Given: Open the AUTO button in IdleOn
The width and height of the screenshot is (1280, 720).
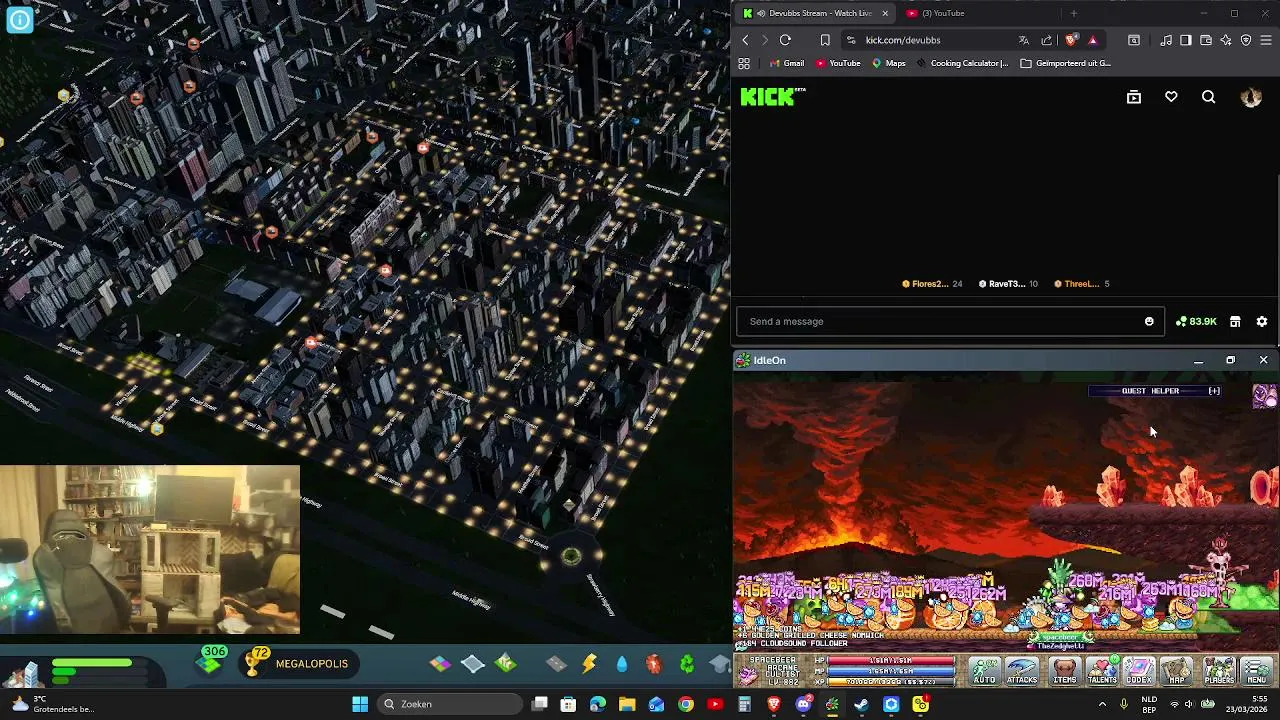Looking at the screenshot, I should click(985, 671).
